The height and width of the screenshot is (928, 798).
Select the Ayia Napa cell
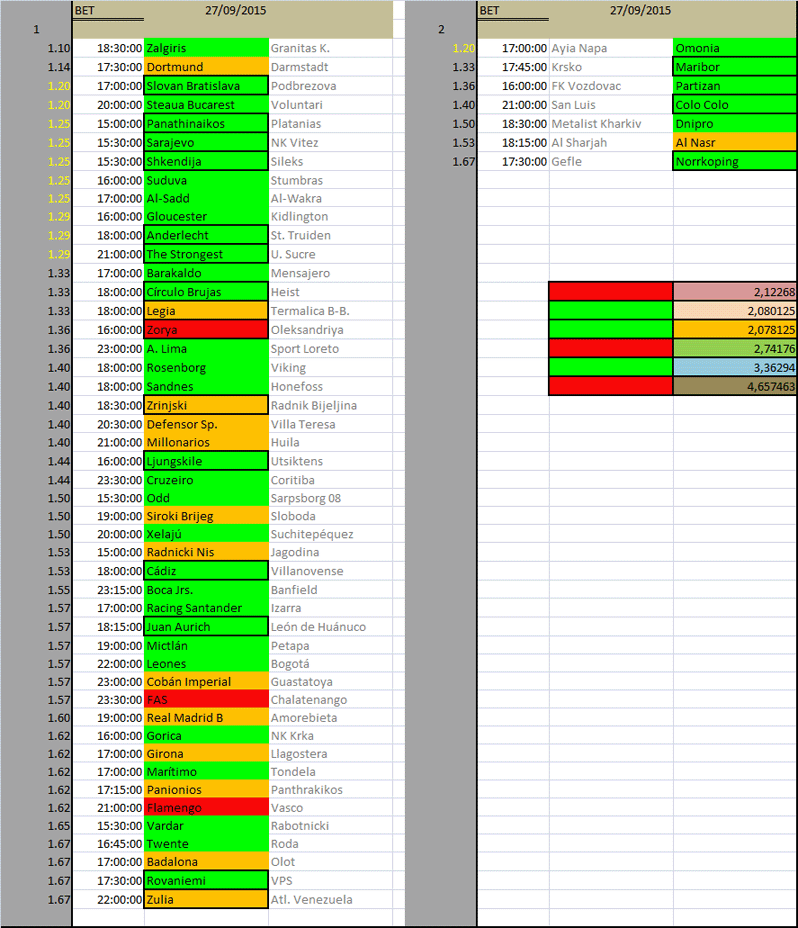click(x=611, y=48)
